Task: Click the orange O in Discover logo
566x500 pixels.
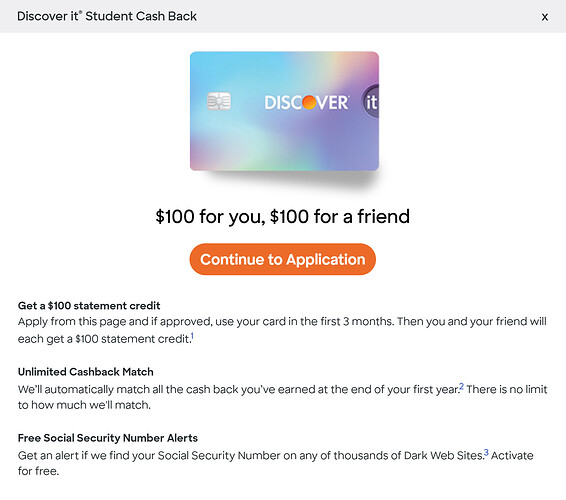Action: 309,102
